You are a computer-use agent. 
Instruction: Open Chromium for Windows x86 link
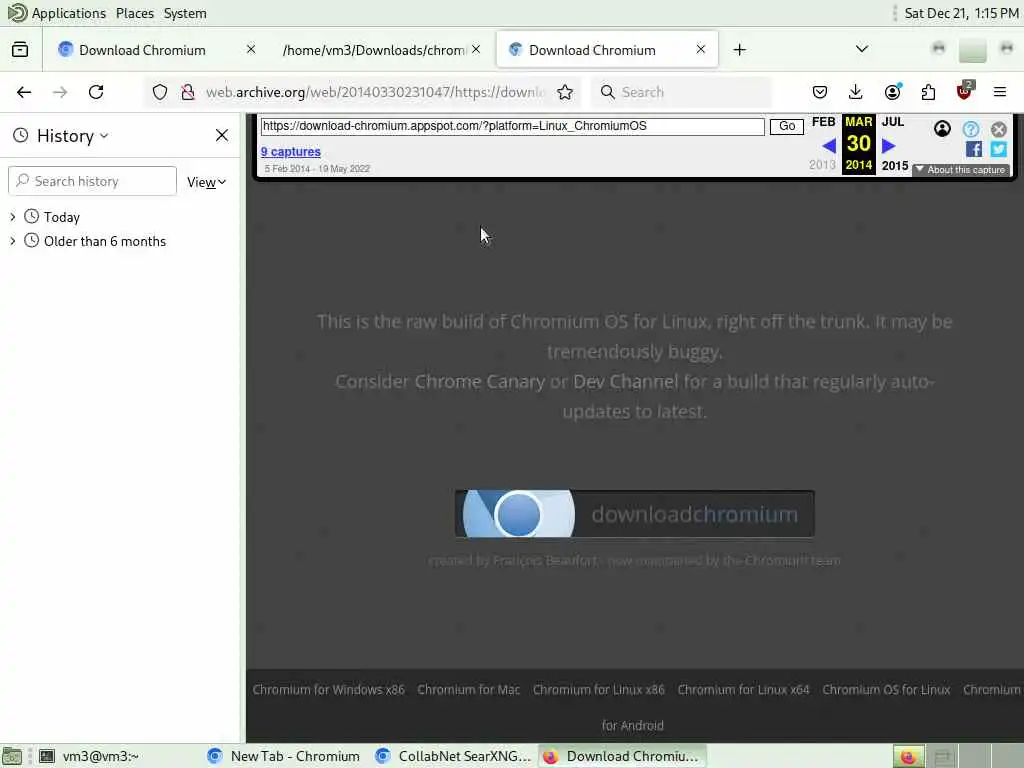328,690
